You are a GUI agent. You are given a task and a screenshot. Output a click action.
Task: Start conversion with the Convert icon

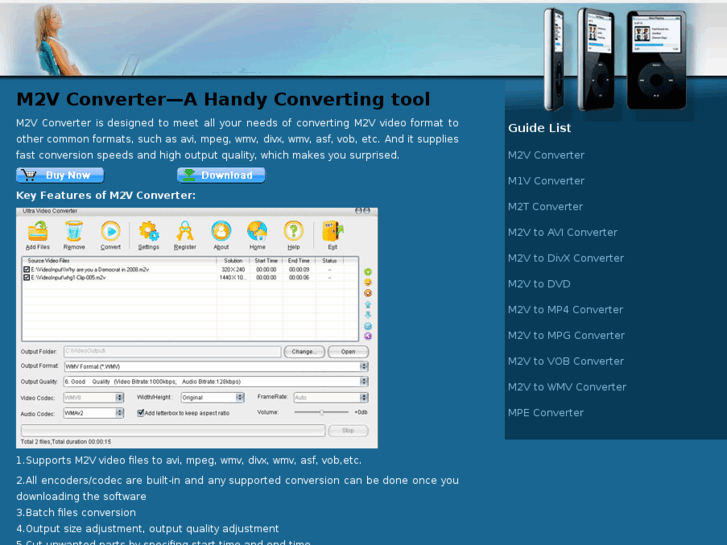coord(110,231)
